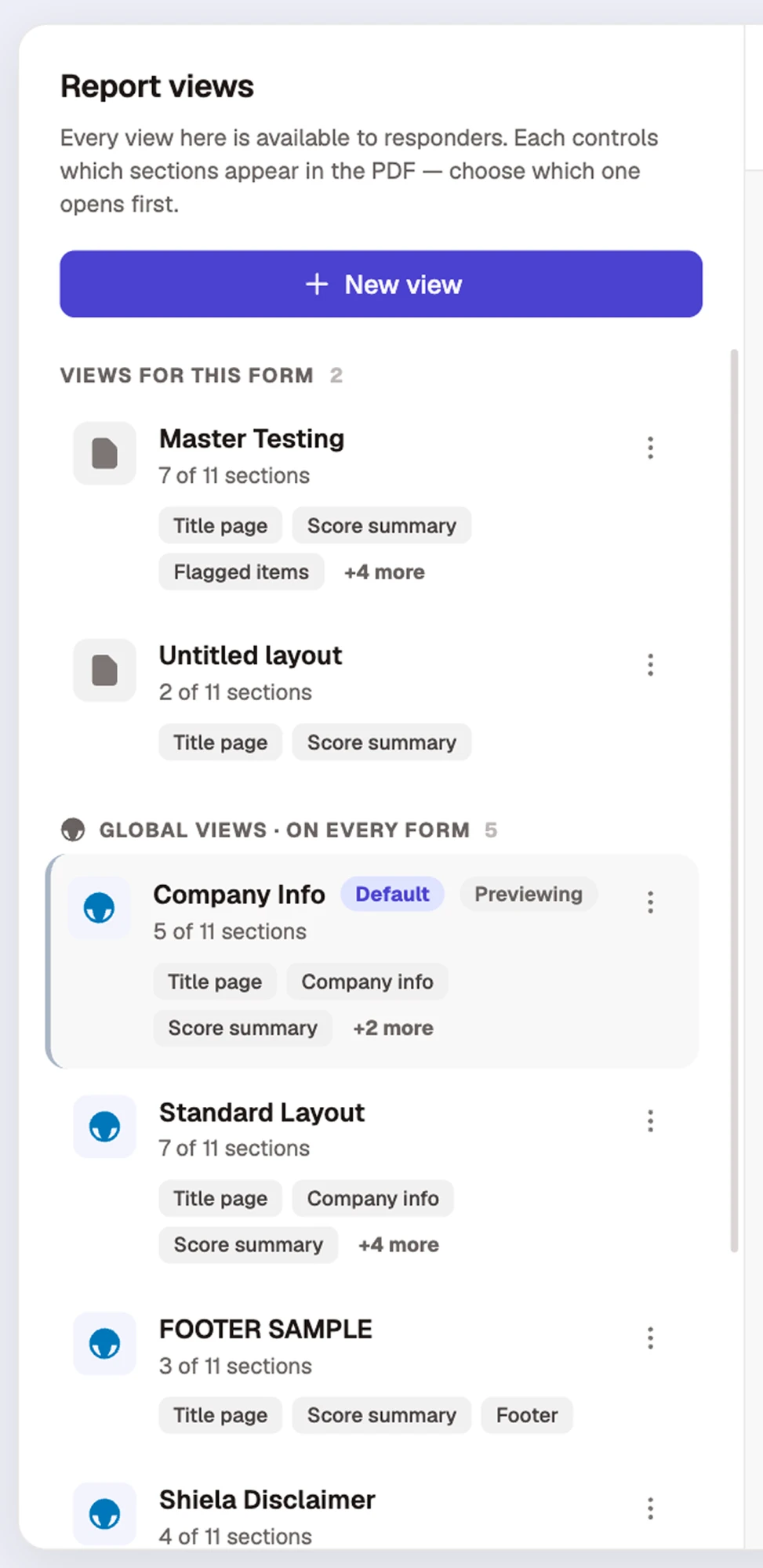Click the Company Info globe icon

click(x=99, y=908)
